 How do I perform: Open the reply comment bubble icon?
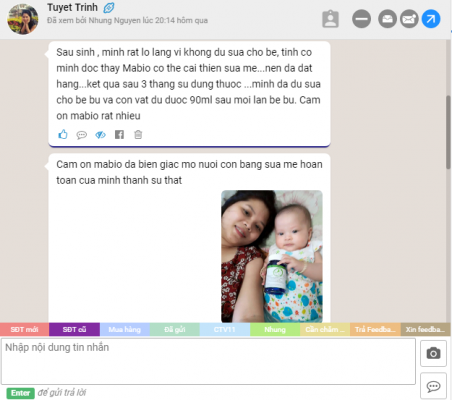[81, 135]
